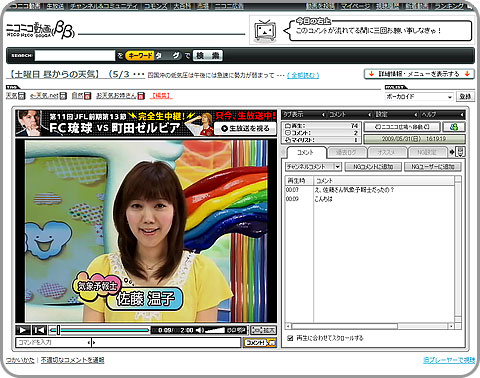This screenshot has width=480, height=378.
Task: Click the small left arrow before the コメント tab
Action: (284, 153)
